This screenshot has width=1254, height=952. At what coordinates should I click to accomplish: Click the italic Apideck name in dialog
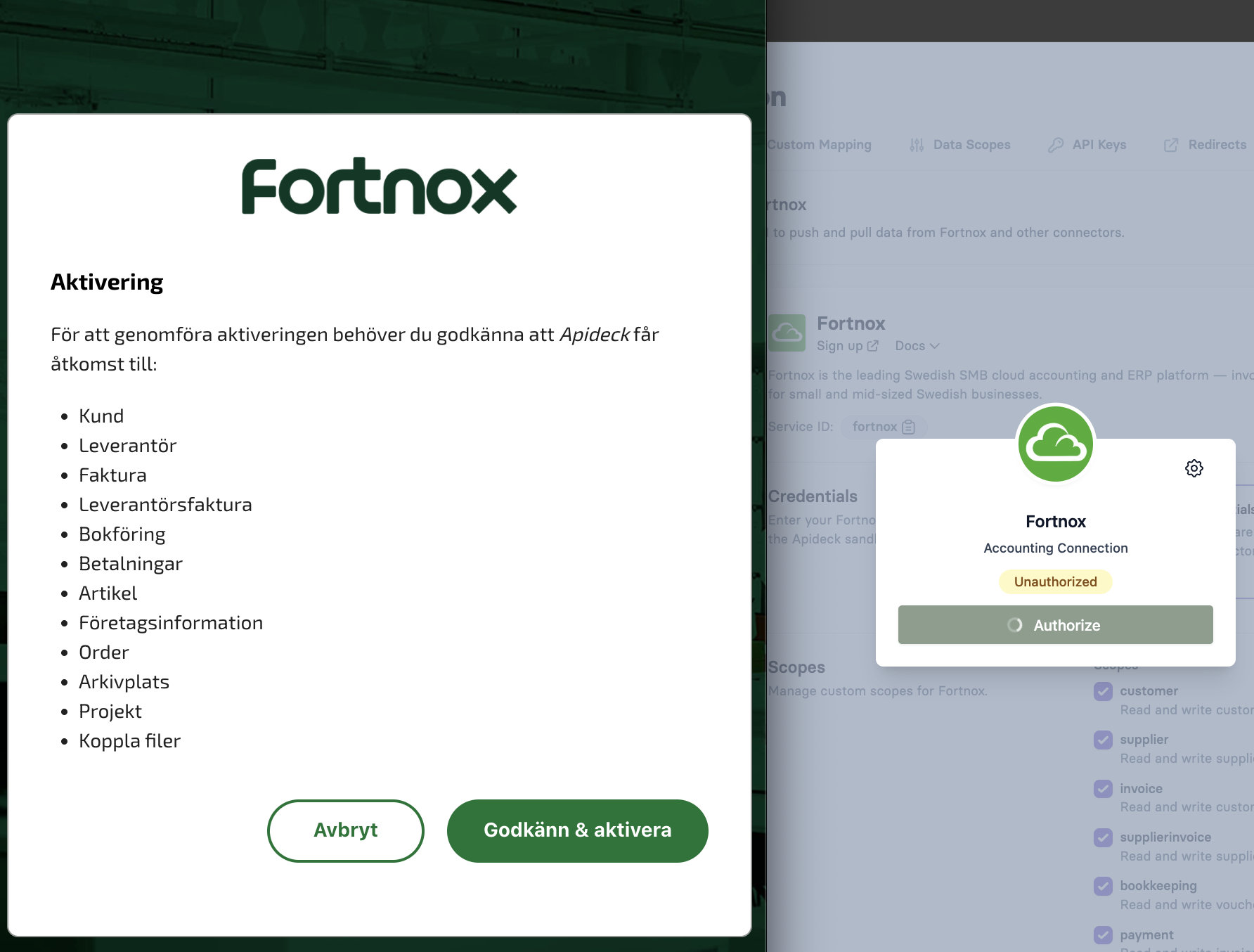595,335
